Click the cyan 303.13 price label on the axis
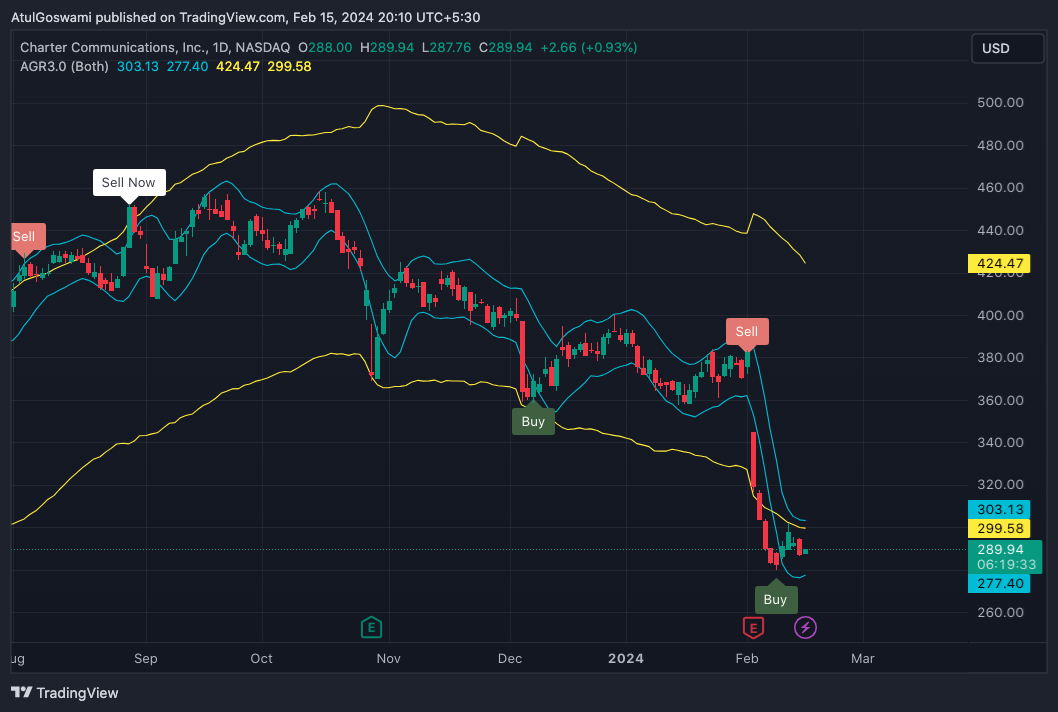The image size is (1058, 712). click(999, 510)
